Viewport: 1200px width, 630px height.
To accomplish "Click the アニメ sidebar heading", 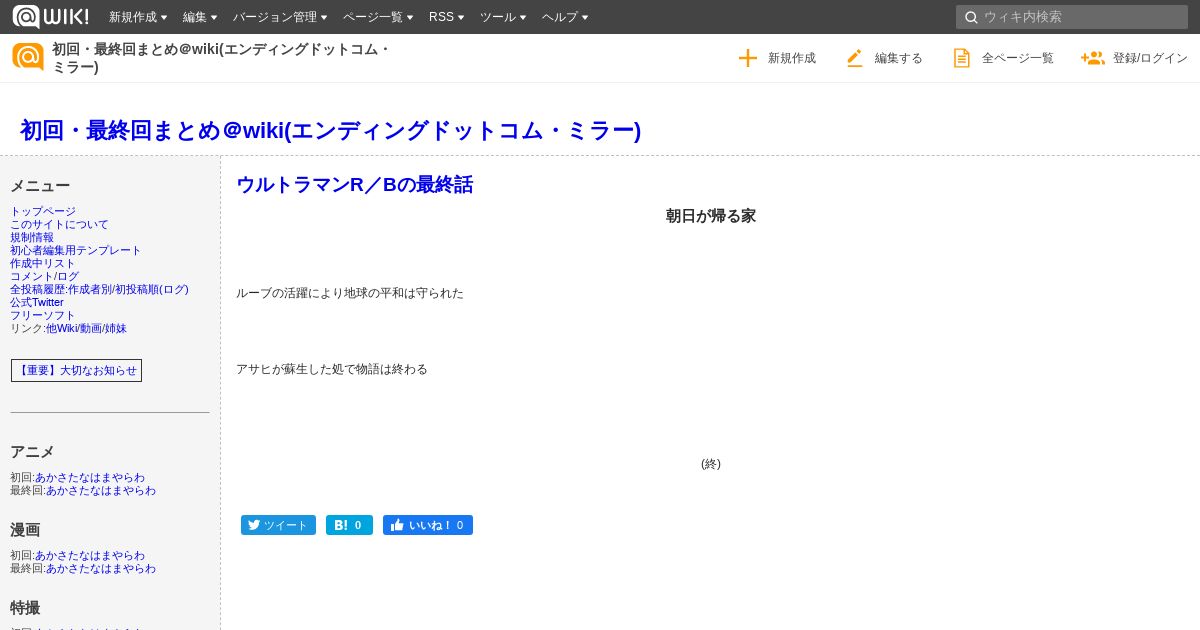I will click(32, 452).
